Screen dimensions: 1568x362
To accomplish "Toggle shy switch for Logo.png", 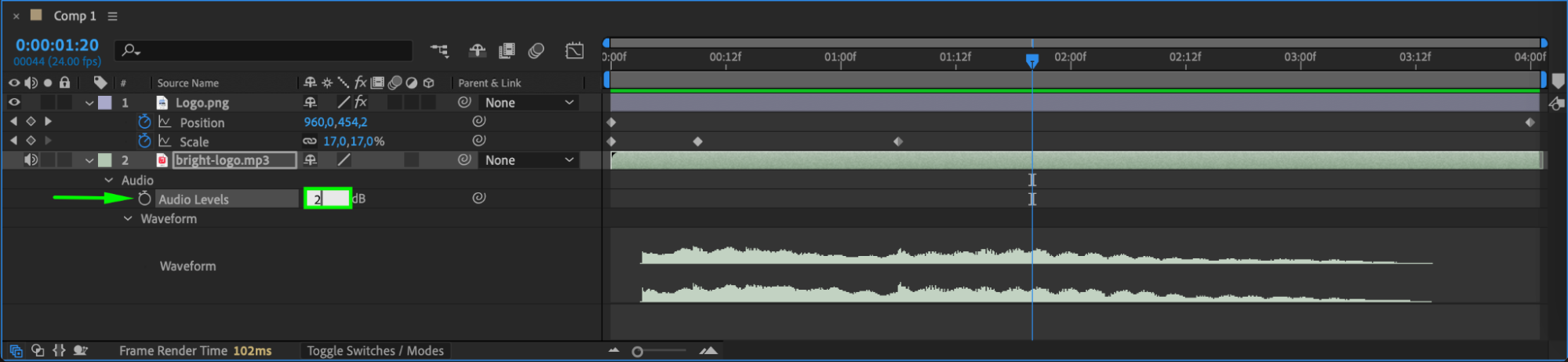I will click(310, 103).
